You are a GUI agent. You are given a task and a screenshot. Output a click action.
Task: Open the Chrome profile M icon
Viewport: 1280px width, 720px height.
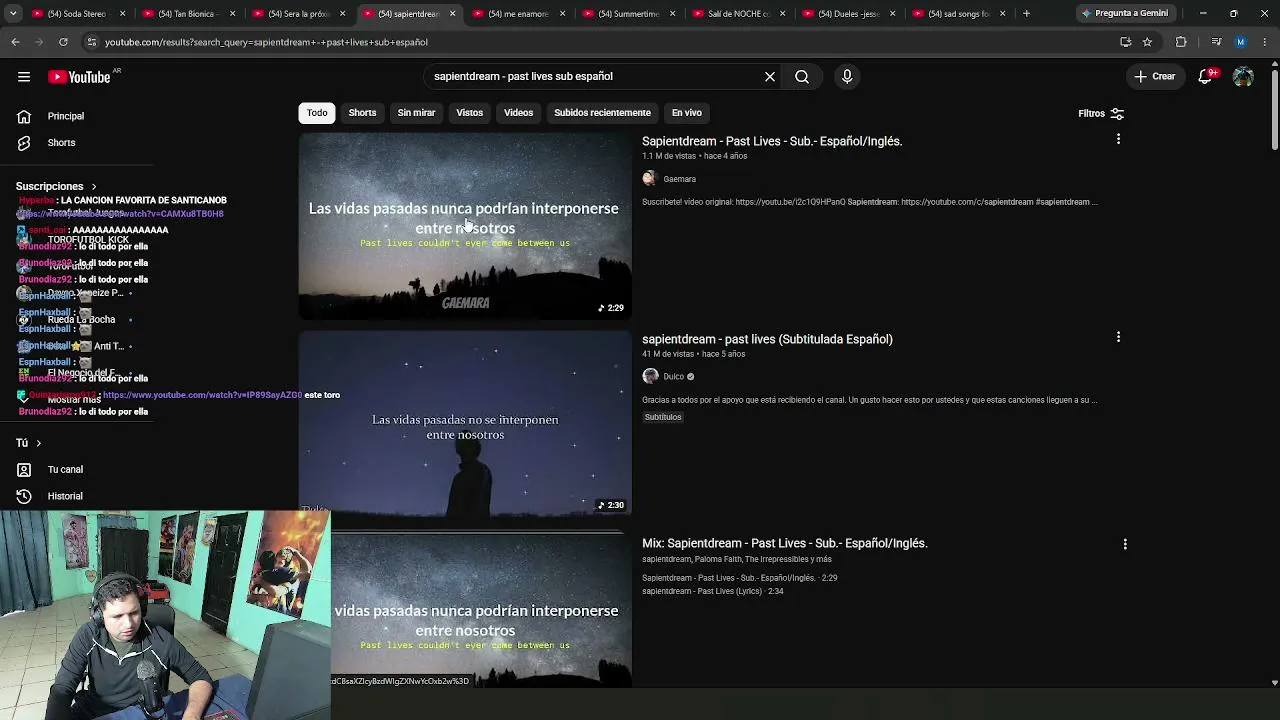click(x=1241, y=42)
